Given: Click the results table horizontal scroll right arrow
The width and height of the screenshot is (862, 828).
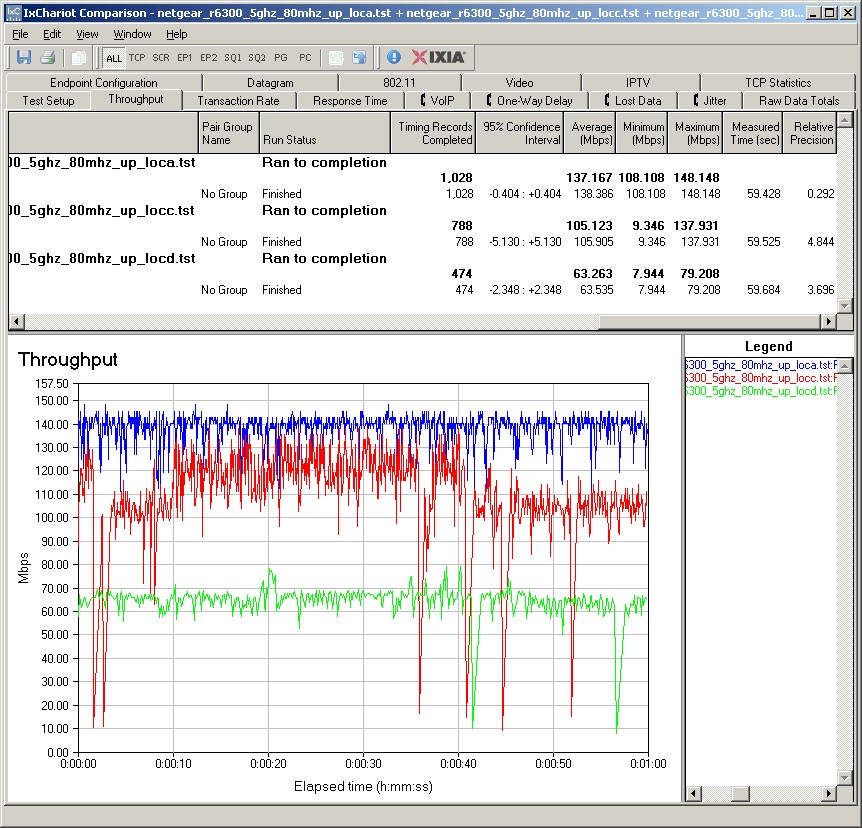Looking at the screenshot, I should pyautogui.click(x=828, y=321).
